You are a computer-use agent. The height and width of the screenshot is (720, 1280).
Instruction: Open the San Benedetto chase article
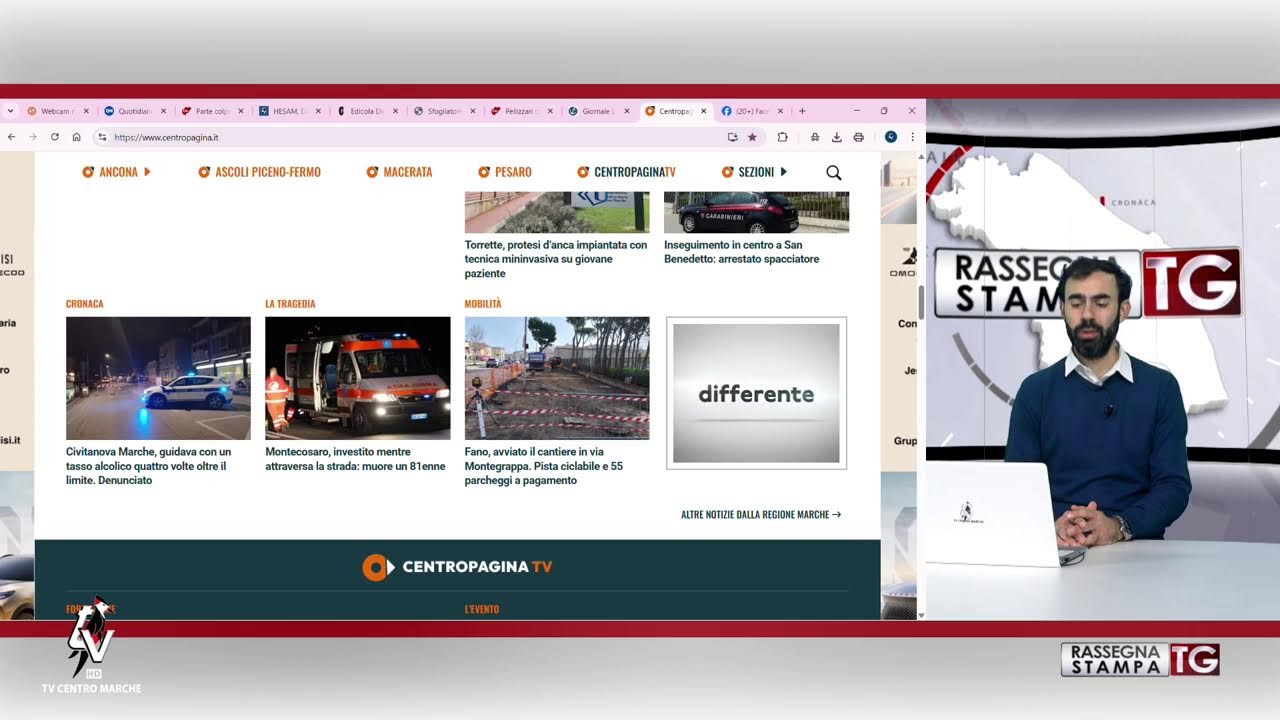point(741,252)
